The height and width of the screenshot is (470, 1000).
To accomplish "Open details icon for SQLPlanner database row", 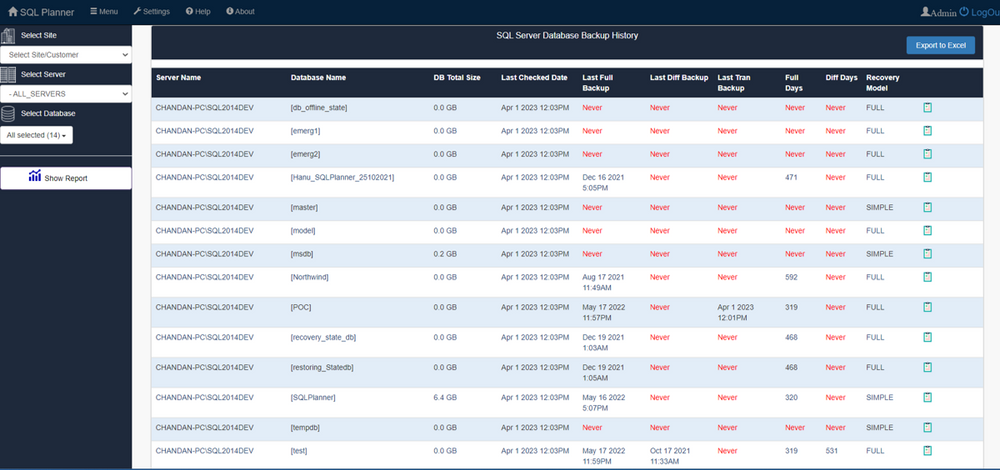I will click(927, 397).
